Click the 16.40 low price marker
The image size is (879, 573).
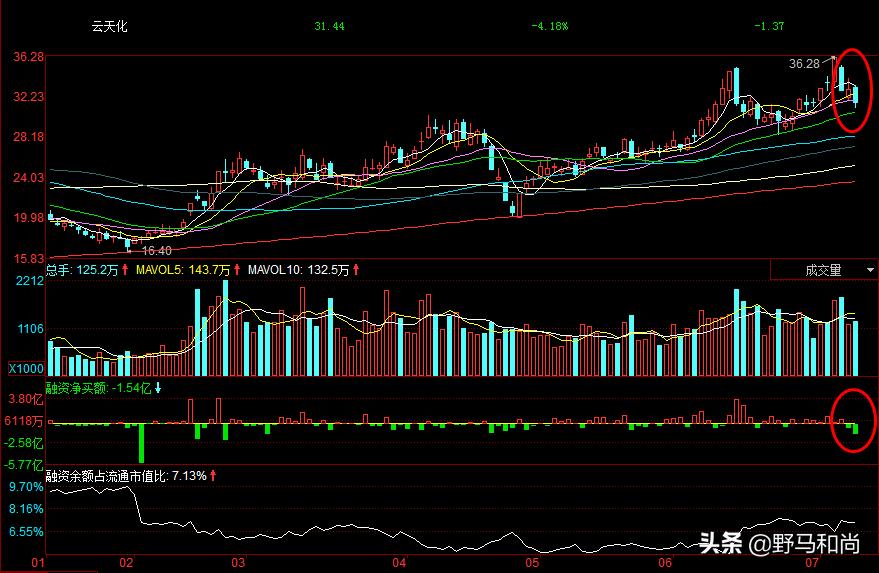pos(157,251)
